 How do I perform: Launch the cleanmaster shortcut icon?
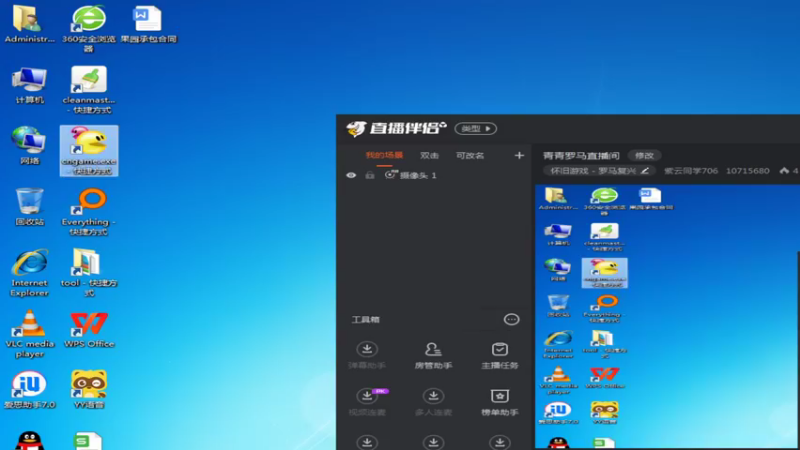point(89,89)
